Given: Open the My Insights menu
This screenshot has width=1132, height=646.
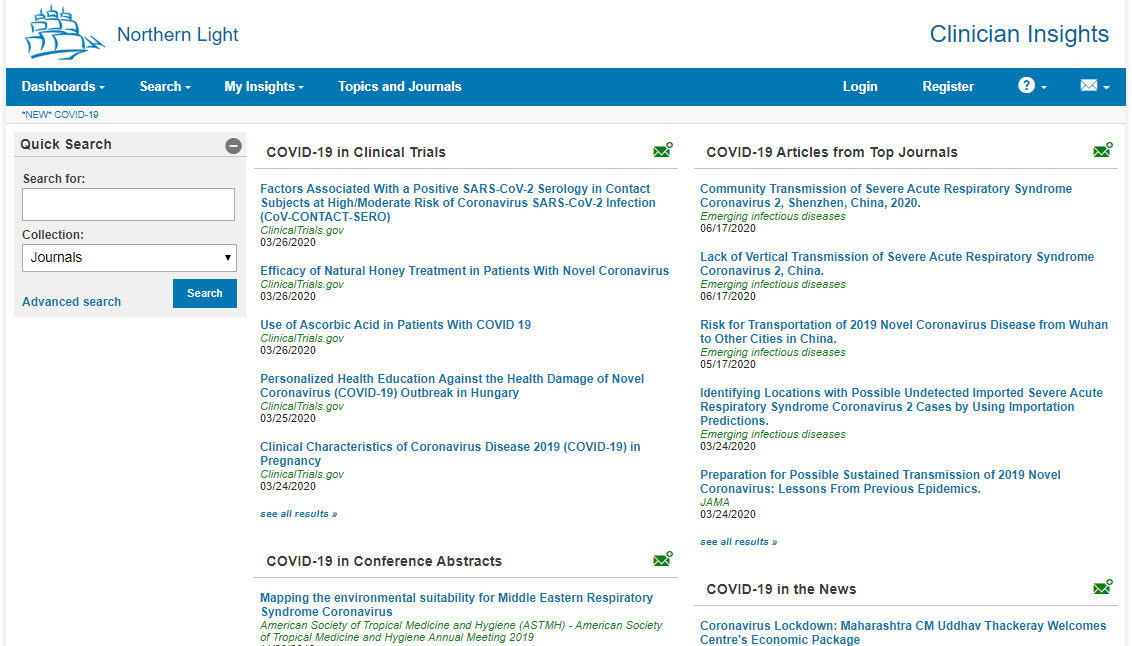Looking at the screenshot, I should click(x=263, y=87).
